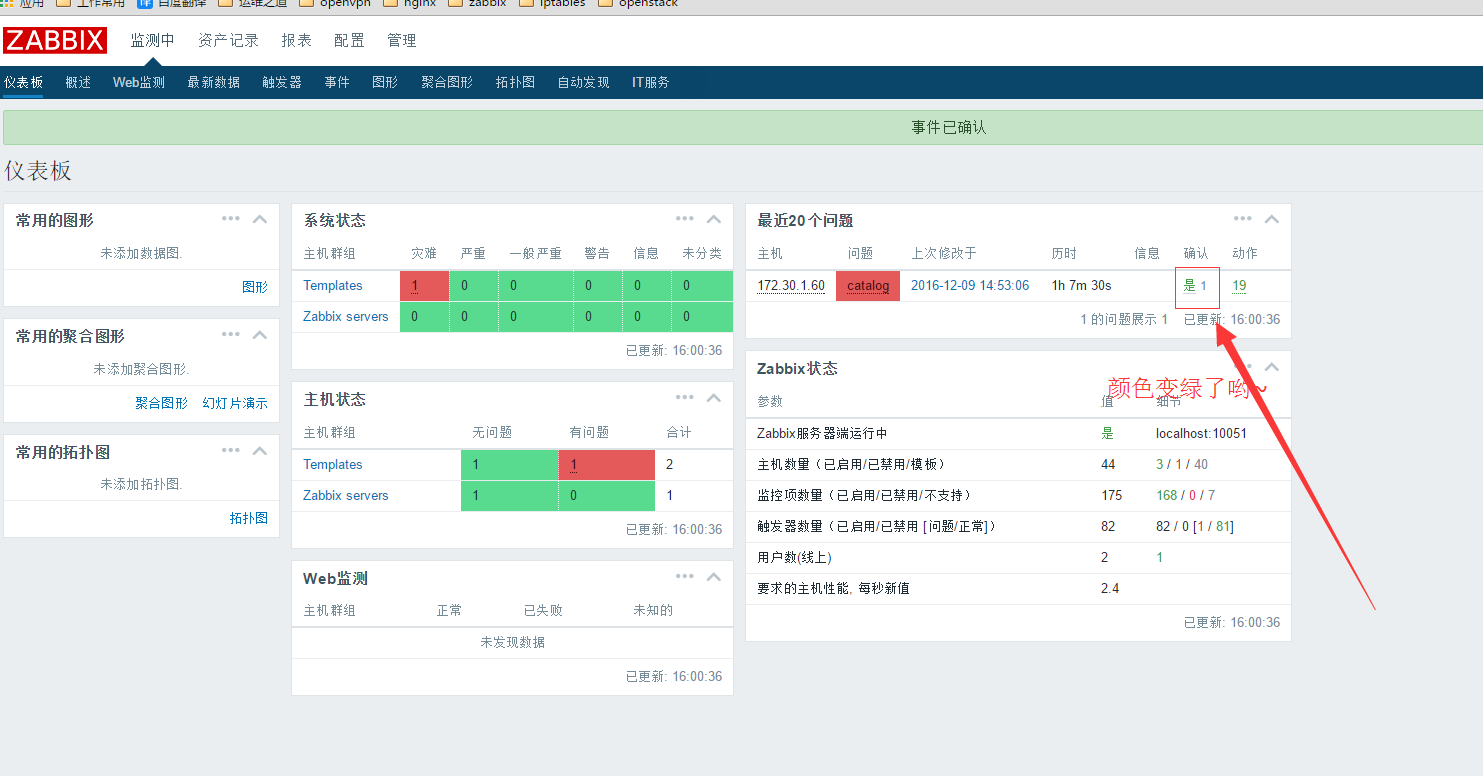
Task: Collapse the 常用的图形 widget
Action: tap(260, 219)
